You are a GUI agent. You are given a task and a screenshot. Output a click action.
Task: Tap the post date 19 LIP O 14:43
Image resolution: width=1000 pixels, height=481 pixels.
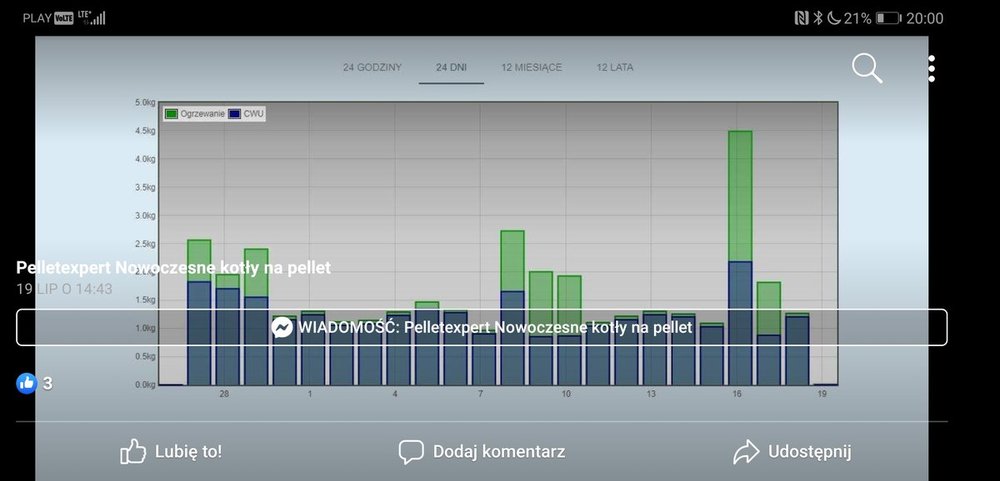pos(64,289)
